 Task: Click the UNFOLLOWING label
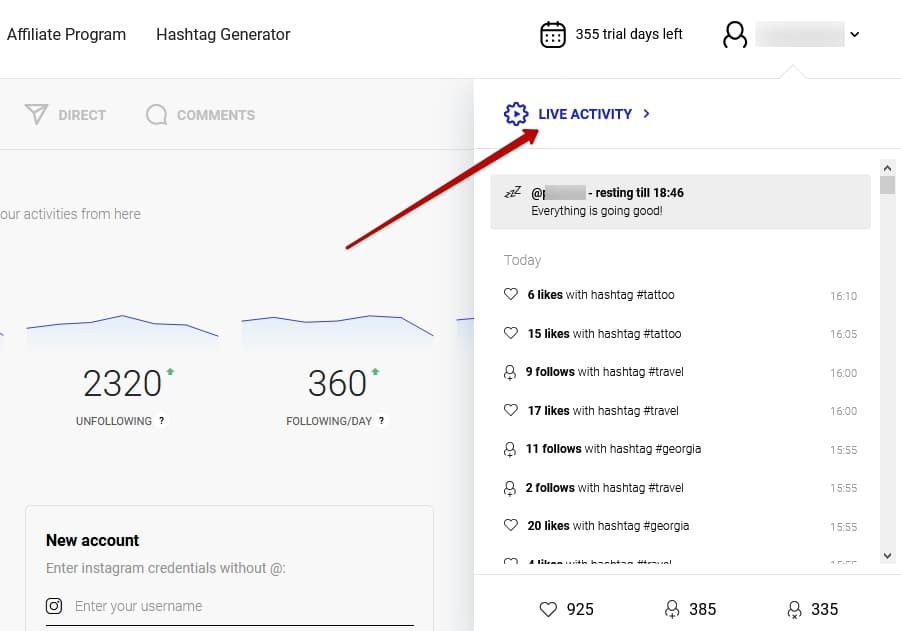(114, 421)
